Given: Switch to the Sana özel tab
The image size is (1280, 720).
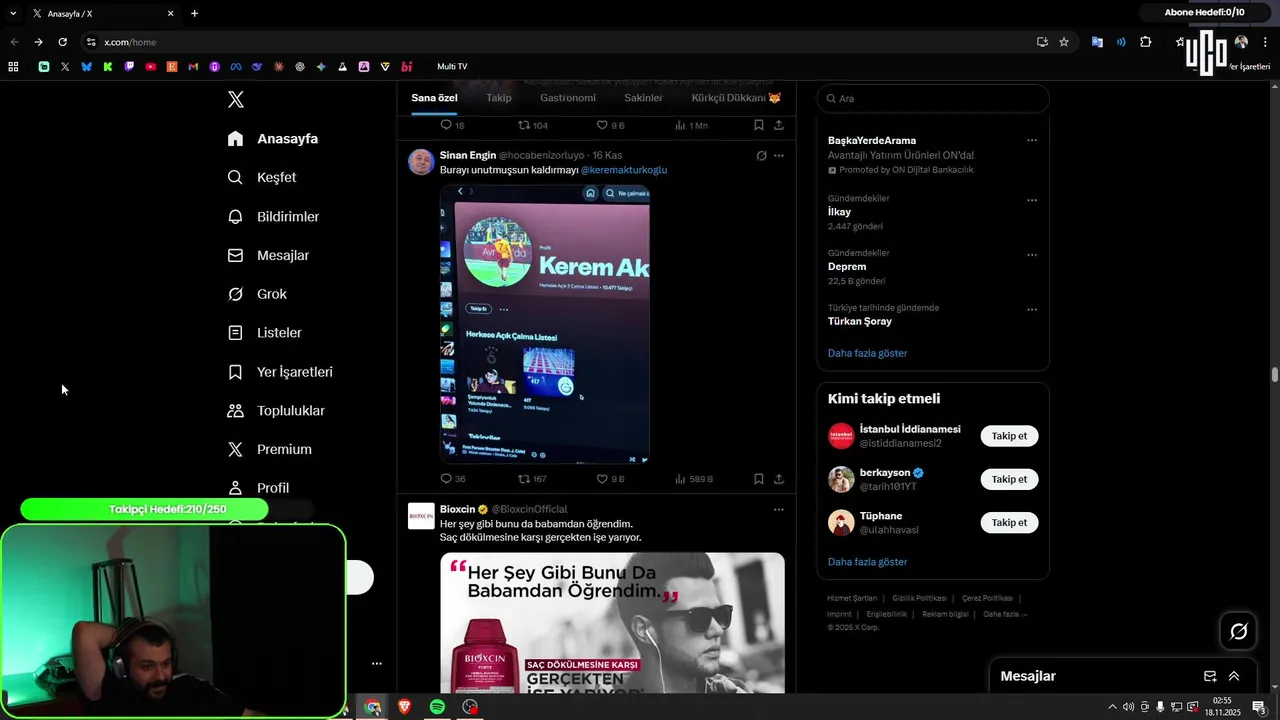Looking at the screenshot, I should tap(434, 98).
